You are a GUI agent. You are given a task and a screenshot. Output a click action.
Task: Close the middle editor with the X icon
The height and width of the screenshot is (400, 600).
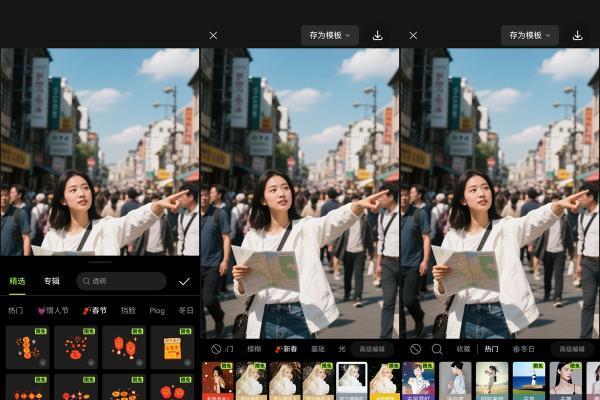click(213, 35)
